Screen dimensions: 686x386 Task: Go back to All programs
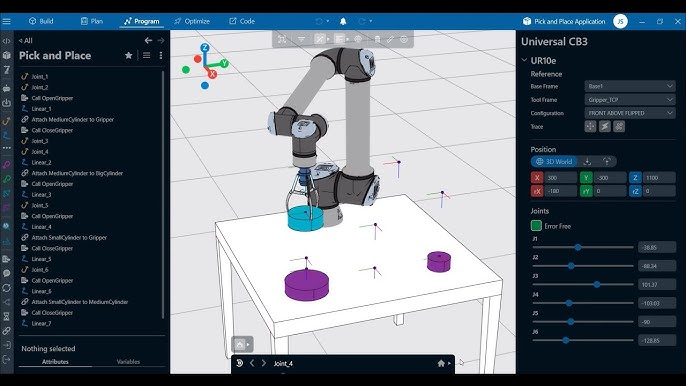26,41
